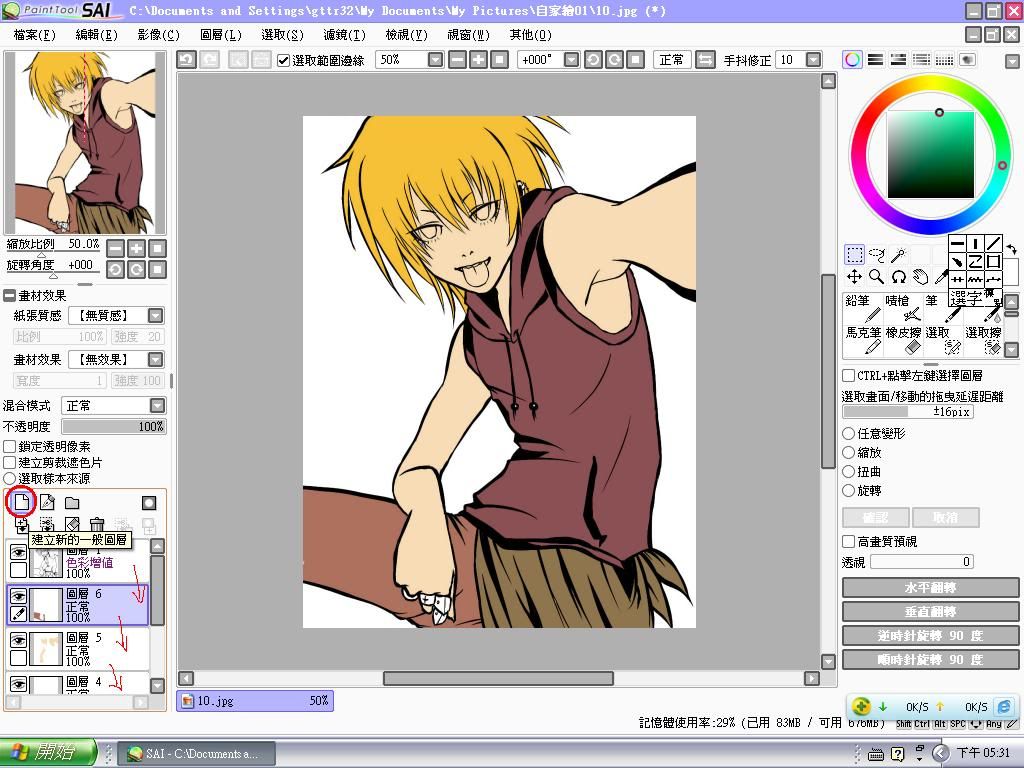This screenshot has width=1024, height=768.
Task: Open the 編輯(E) menu
Action: tap(97, 35)
